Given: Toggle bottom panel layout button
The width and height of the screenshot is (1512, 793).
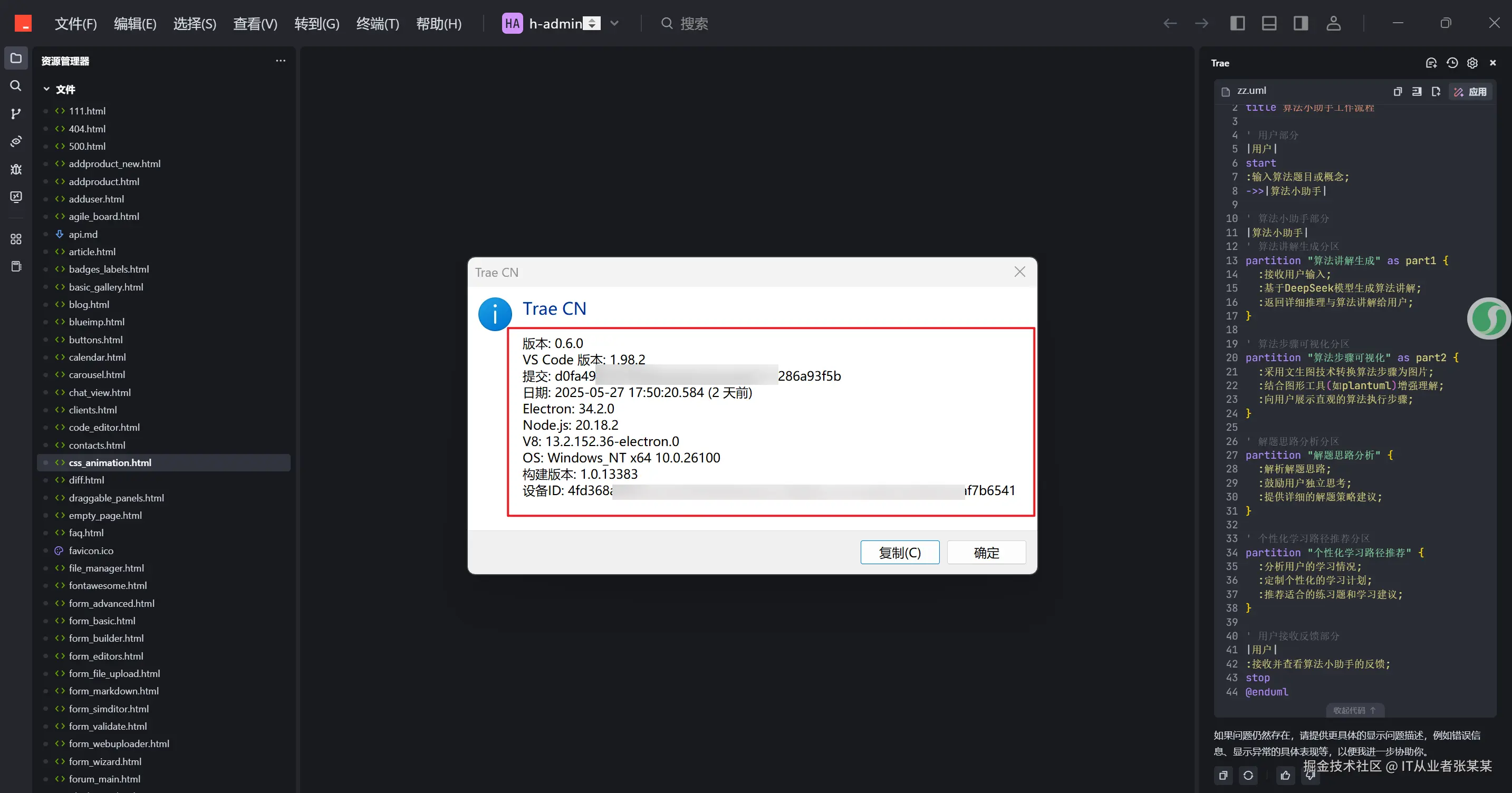Looking at the screenshot, I should (1269, 24).
